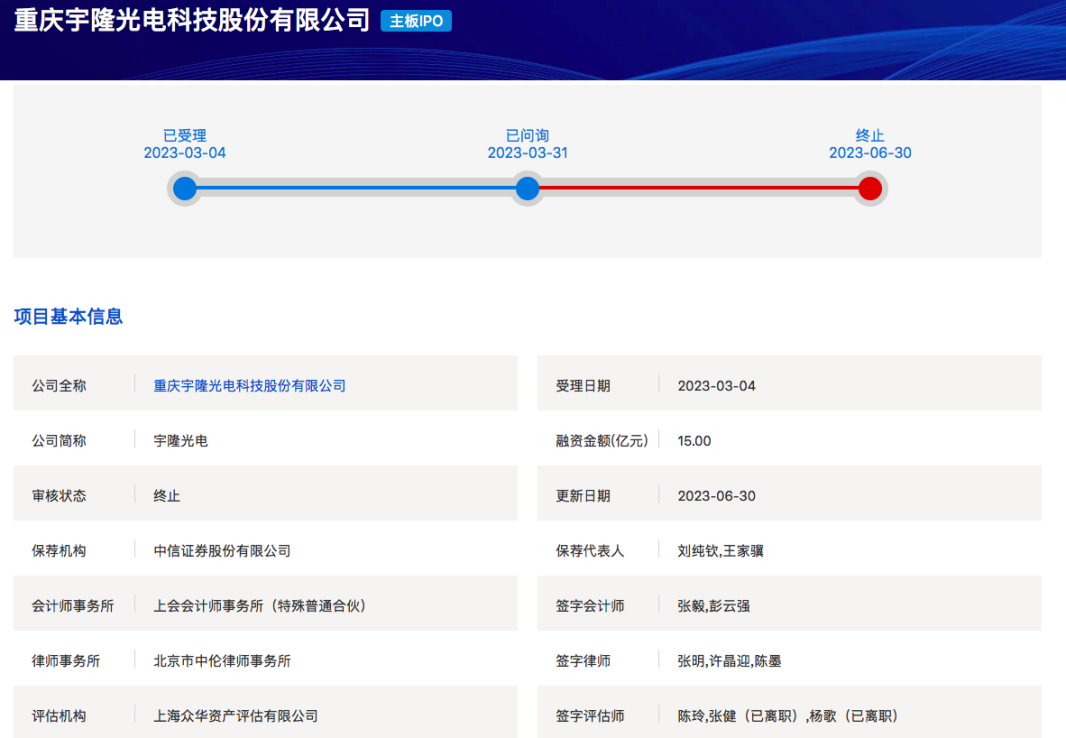
Task: Click the 已受理 timeline label
Action: pyautogui.click(x=185, y=135)
